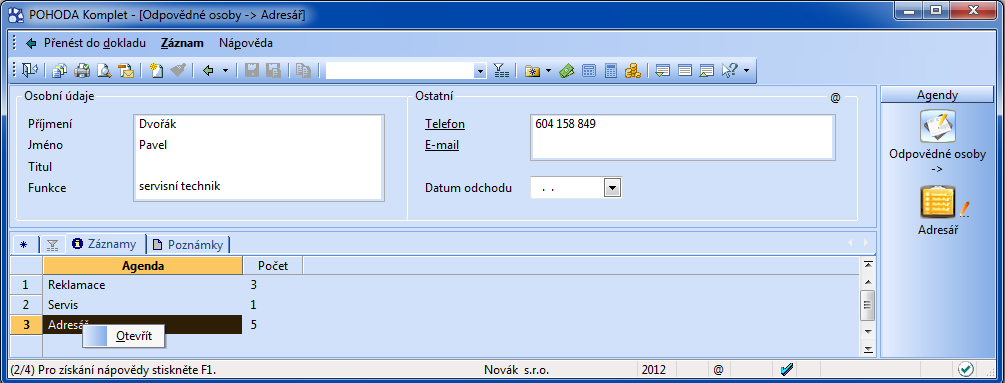1005x383 pixels.
Task: Click the left arrow in Přenést do dokladu
Action: pyautogui.click(x=31, y=44)
